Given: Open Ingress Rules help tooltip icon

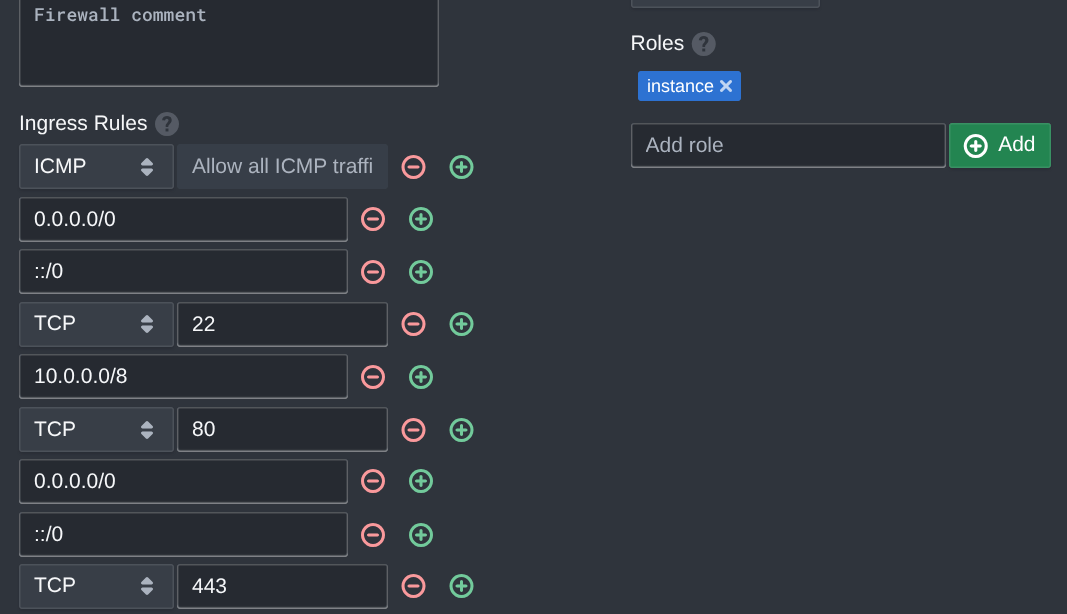Looking at the screenshot, I should [167, 124].
